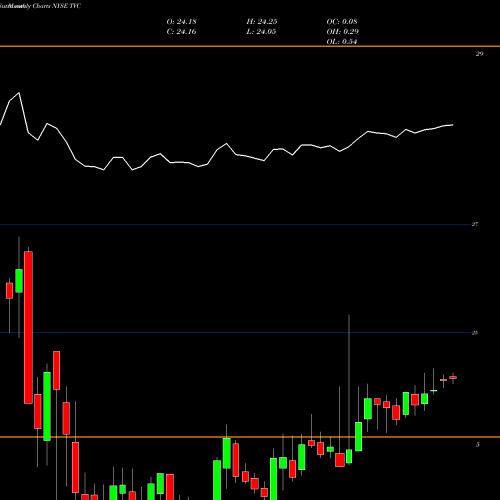This screenshot has height=500, width=500.
Task: Click the 'OL: 0.54' reading
Action: [342, 42]
